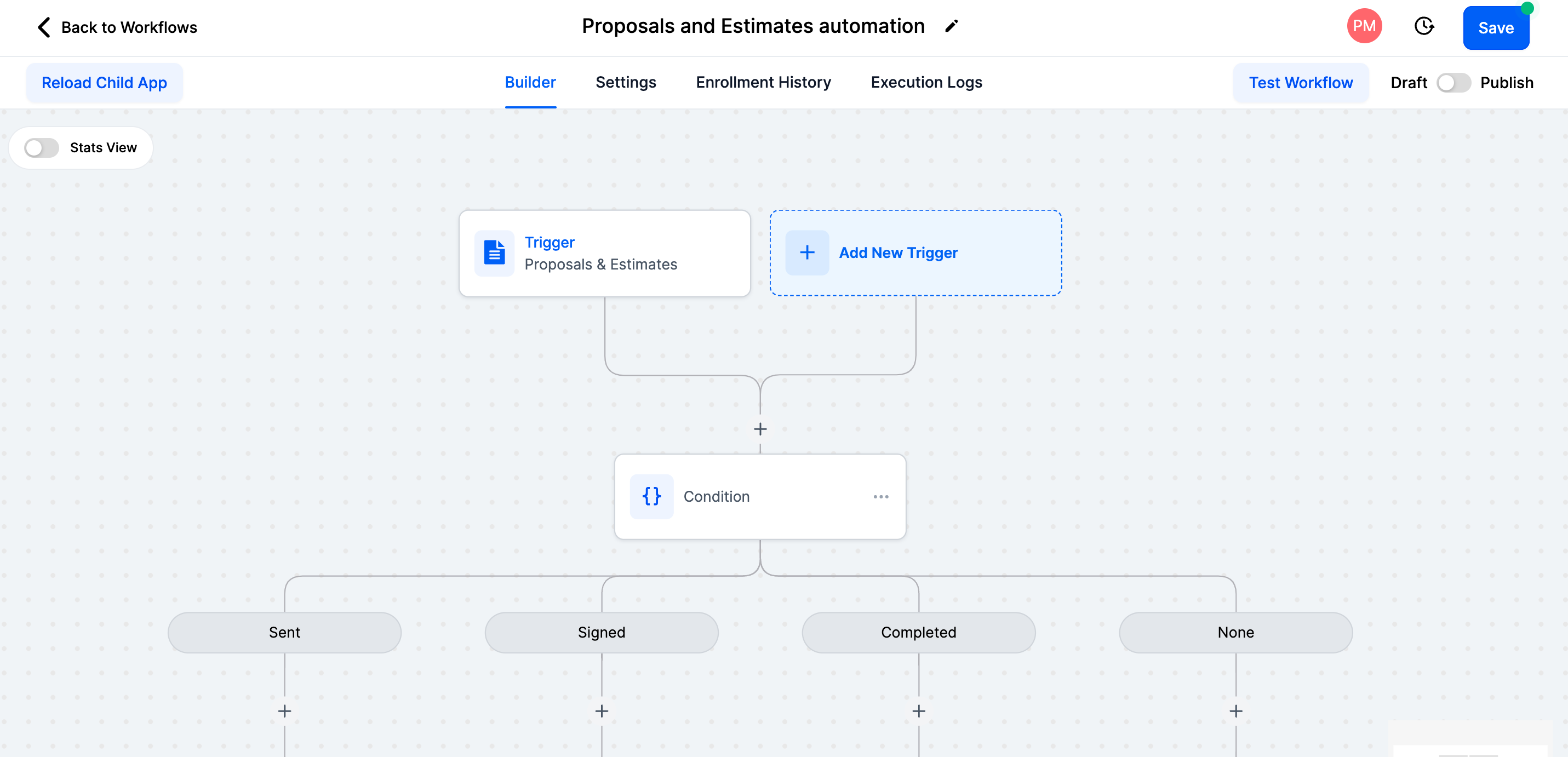Screen dimensions: 1568x757
Task: Switch to the Settings tab
Action: tap(626, 82)
